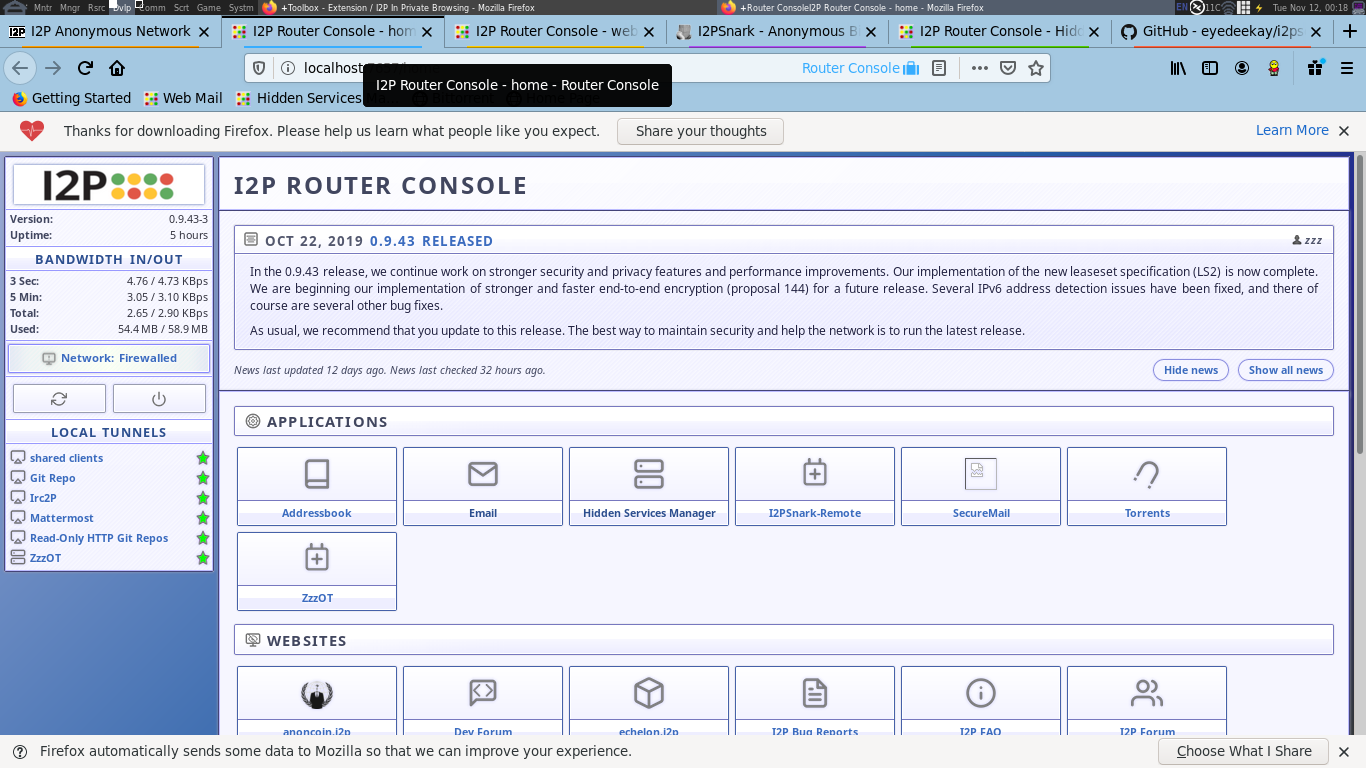Click the tracking protection shield in address bar

pyautogui.click(x=259, y=68)
